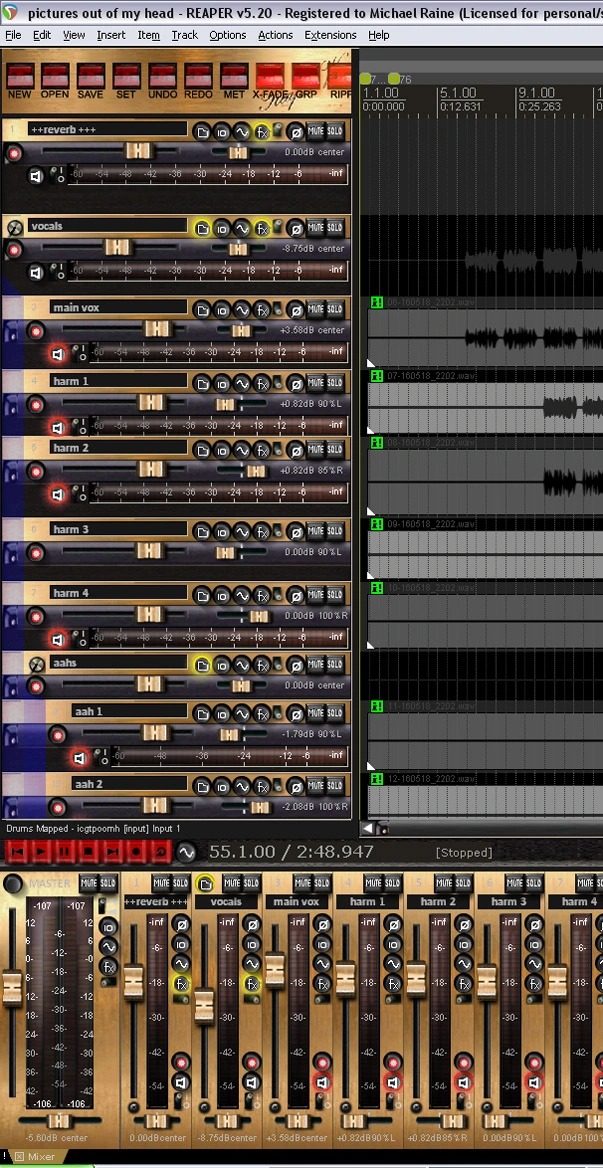Image resolution: width=603 pixels, height=1168 pixels.
Task: Toggle repeat loop in transport
Action: (x=160, y=851)
